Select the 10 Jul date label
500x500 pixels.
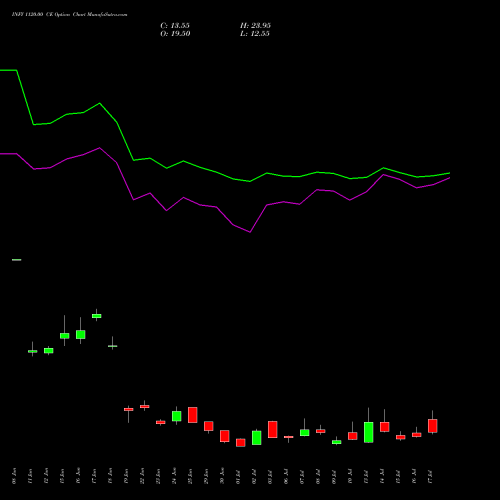click(350, 476)
